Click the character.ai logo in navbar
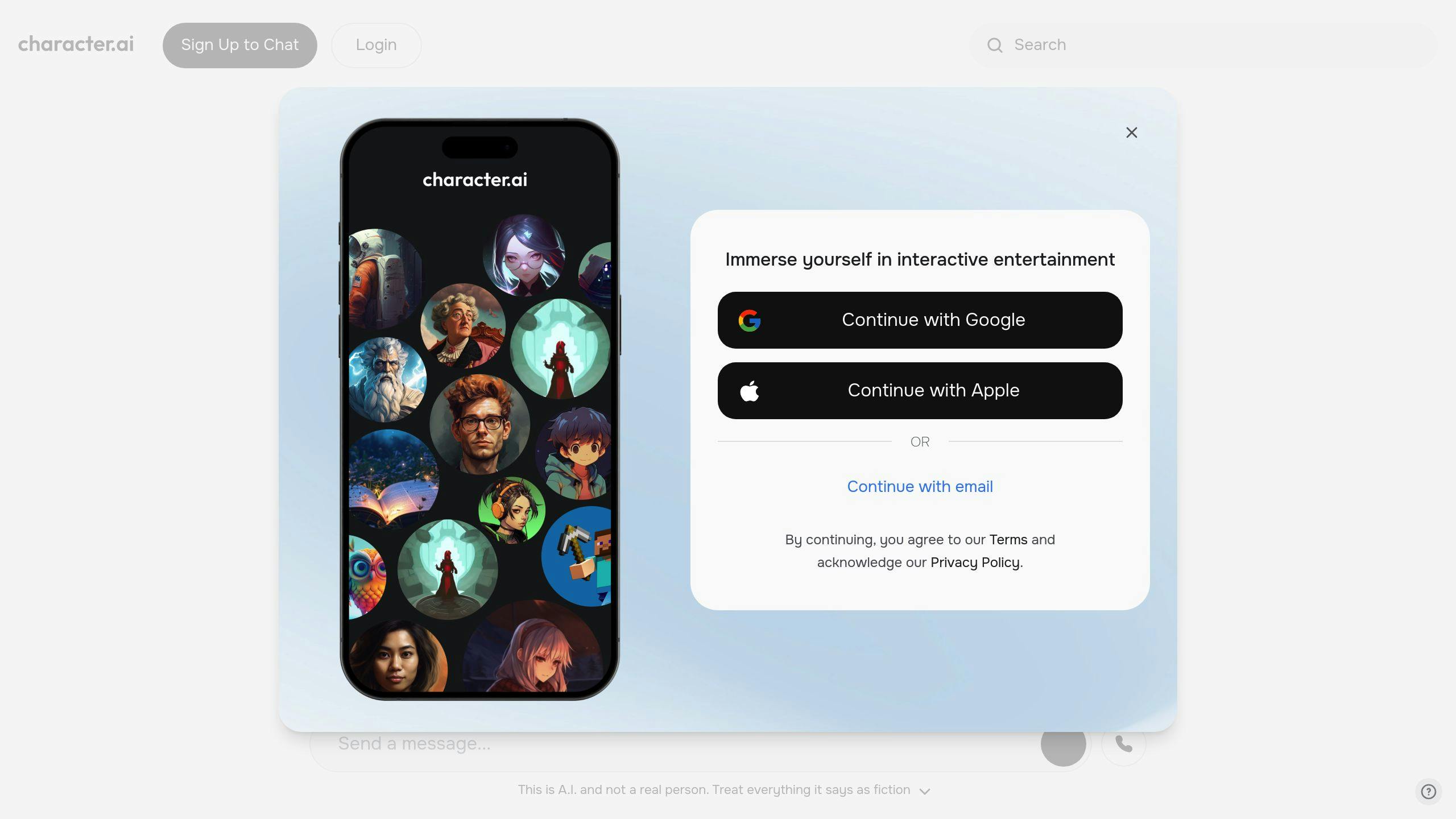Viewport: 1456px width, 819px height. tap(76, 44)
